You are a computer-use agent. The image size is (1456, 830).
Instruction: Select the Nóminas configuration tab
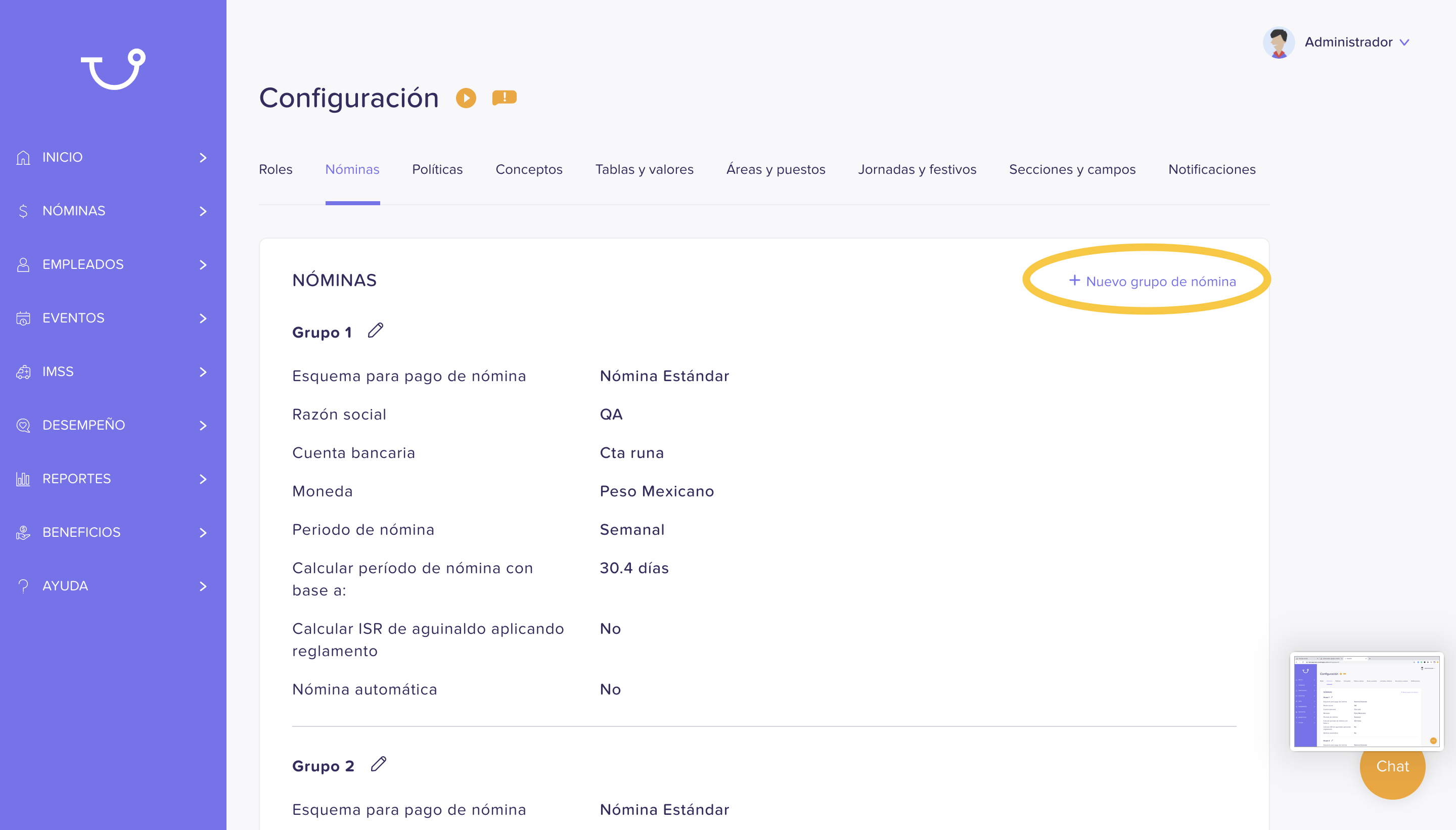pos(352,169)
